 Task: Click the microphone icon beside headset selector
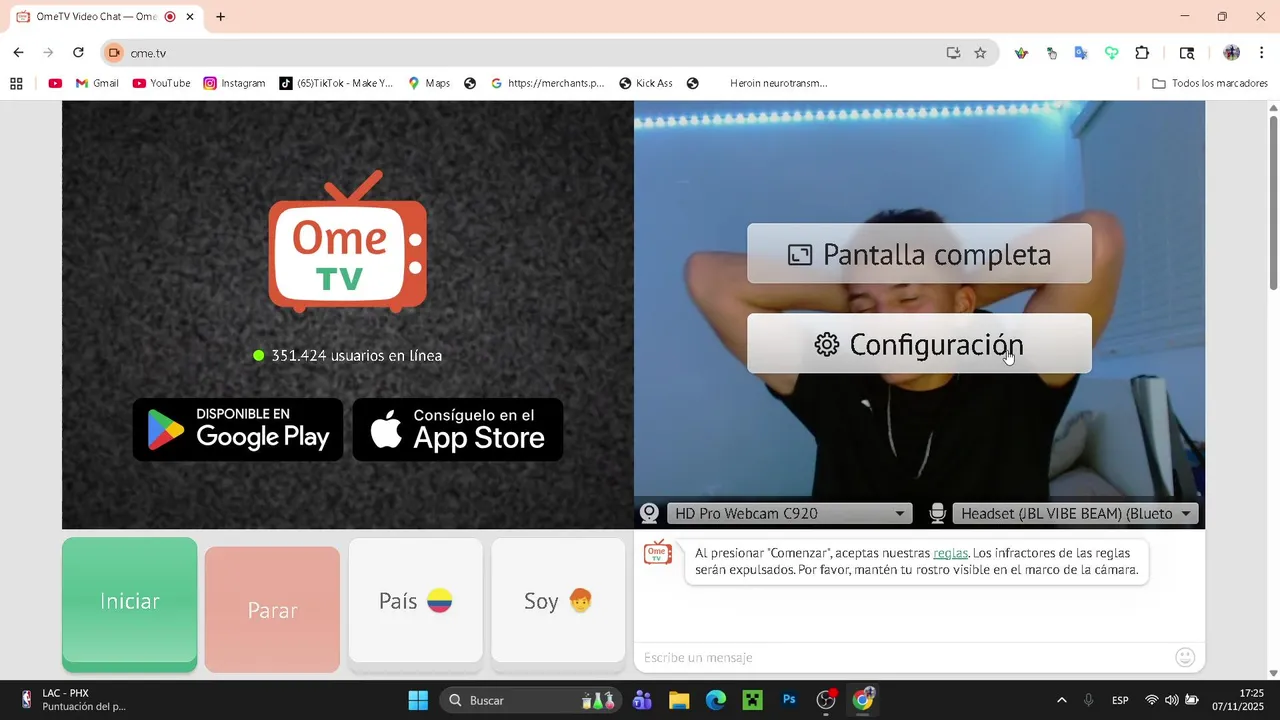[x=937, y=514]
